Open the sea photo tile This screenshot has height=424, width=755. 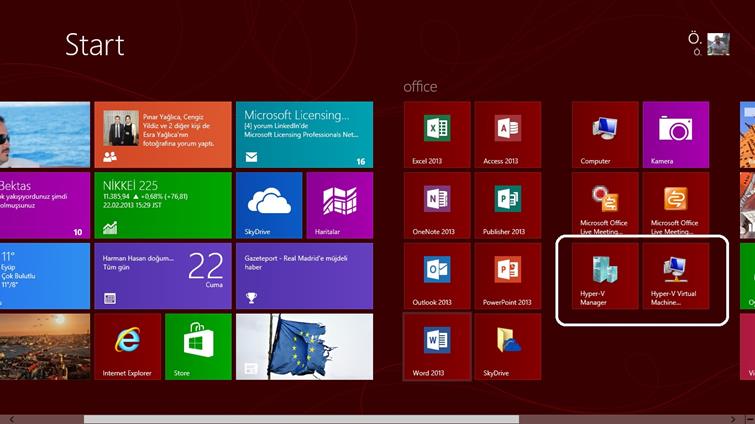point(45,135)
